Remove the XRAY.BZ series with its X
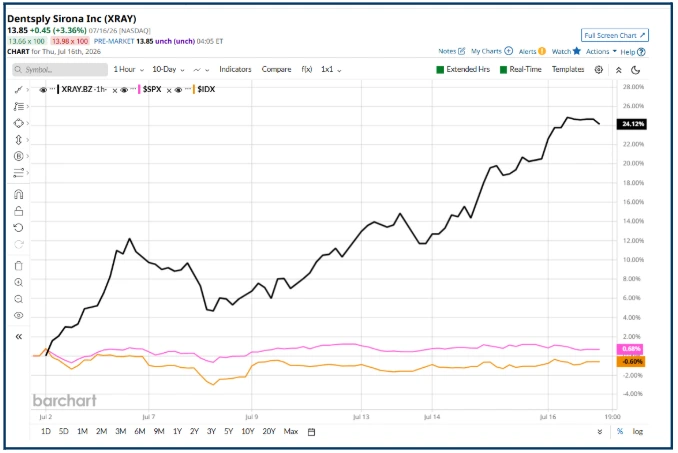The width and height of the screenshot is (678, 453). 115,91
